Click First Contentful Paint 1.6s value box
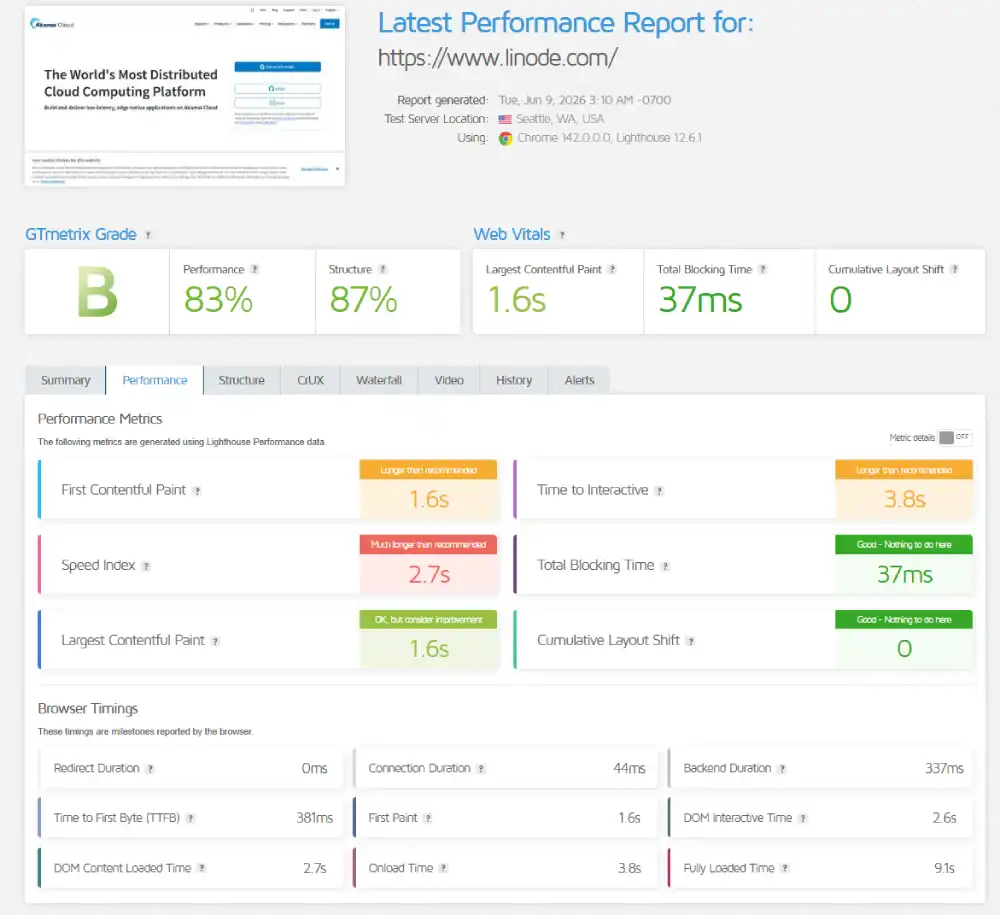 coord(429,490)
